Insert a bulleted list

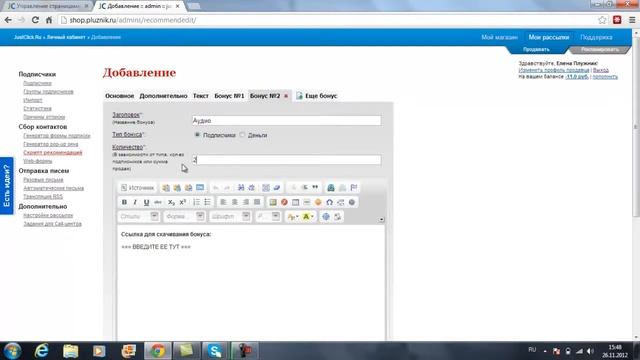pos(208,202)
